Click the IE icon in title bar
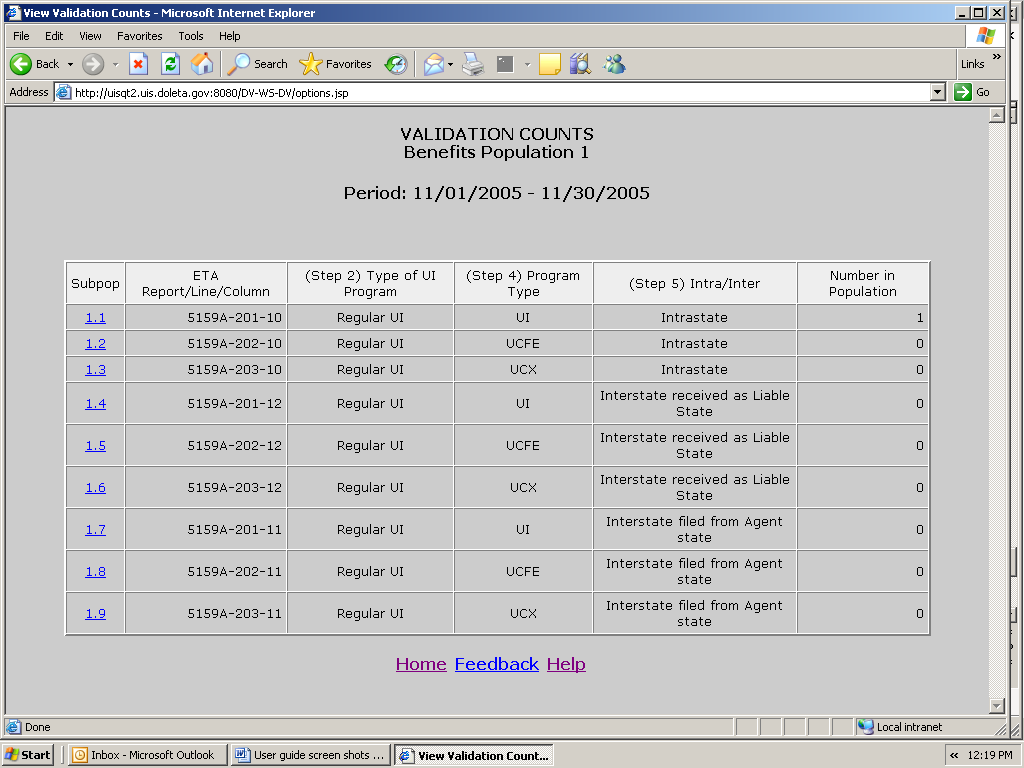The image size is (1024, 768). [x=13, y=12]
